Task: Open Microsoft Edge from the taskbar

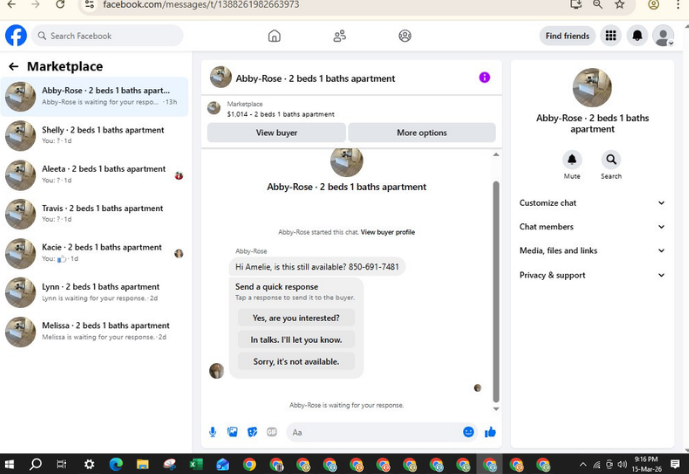Action: tap(116, 464)
